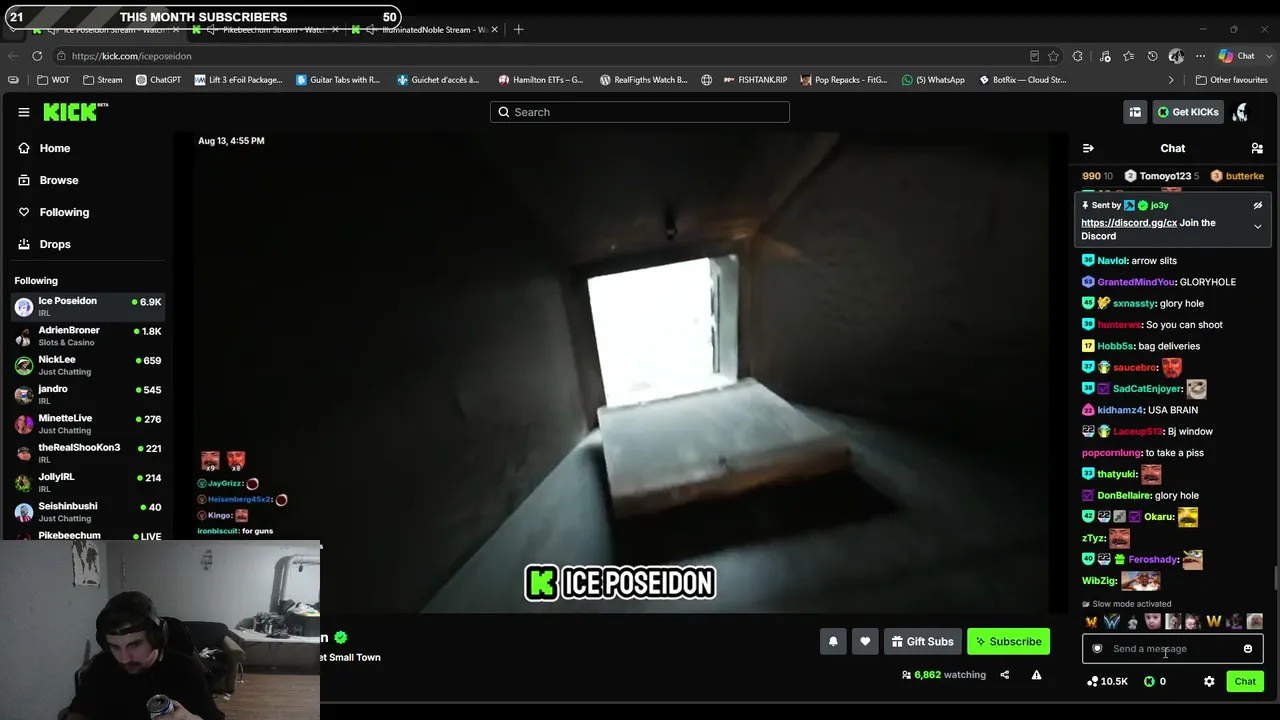Open chat identity shield icon
The width and height of the screenshot is (1280, 720).
pyautogui.click(x=1097, y=649)
